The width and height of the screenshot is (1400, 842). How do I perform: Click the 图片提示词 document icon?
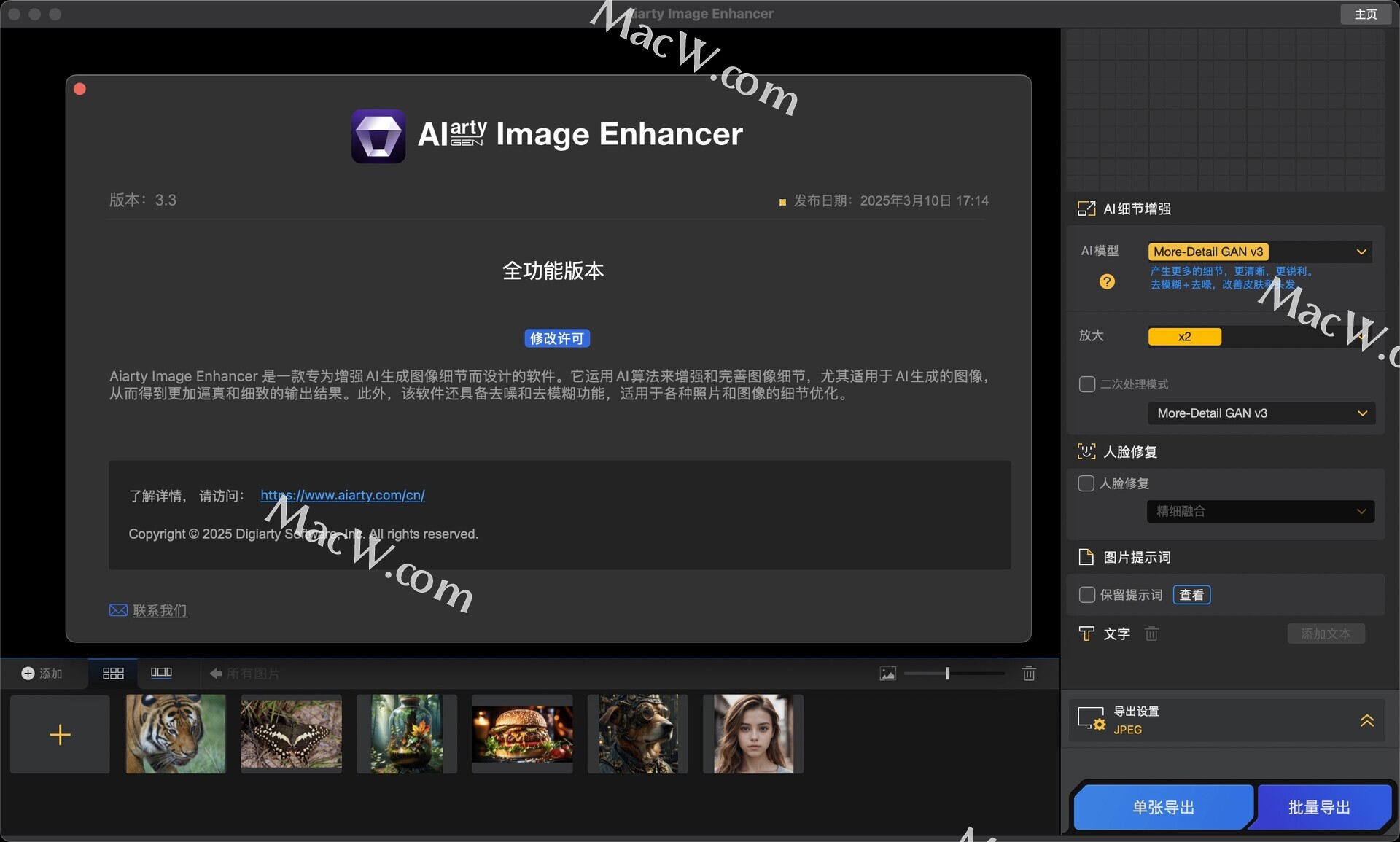coord(1086,557)
